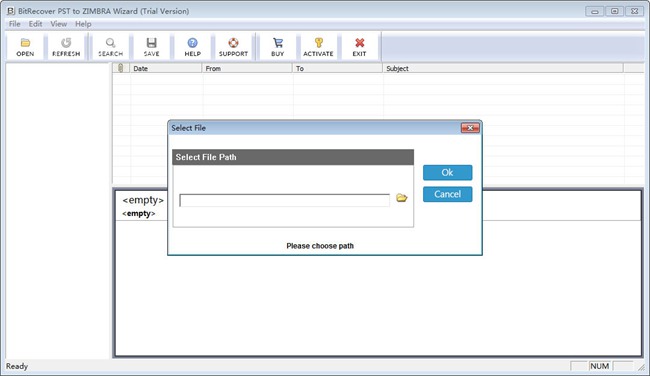650x376 pixels.
Task: Click the BitRecover app icon in the title bar
Action: click(10, 11)
